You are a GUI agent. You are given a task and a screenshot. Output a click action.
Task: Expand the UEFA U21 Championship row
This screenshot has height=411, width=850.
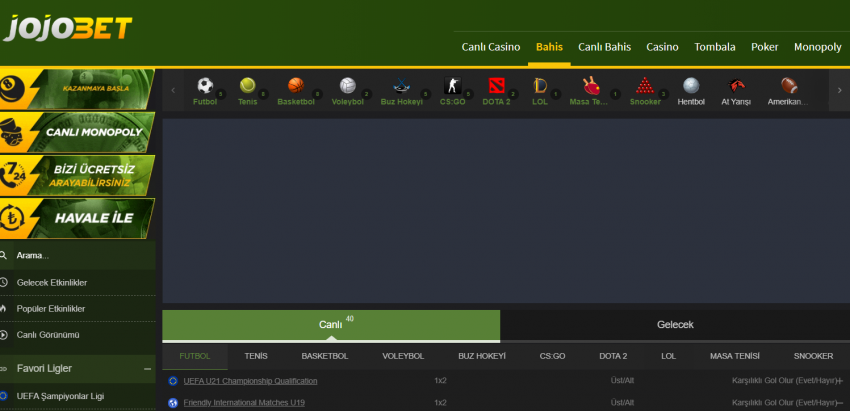click(840, 381)
